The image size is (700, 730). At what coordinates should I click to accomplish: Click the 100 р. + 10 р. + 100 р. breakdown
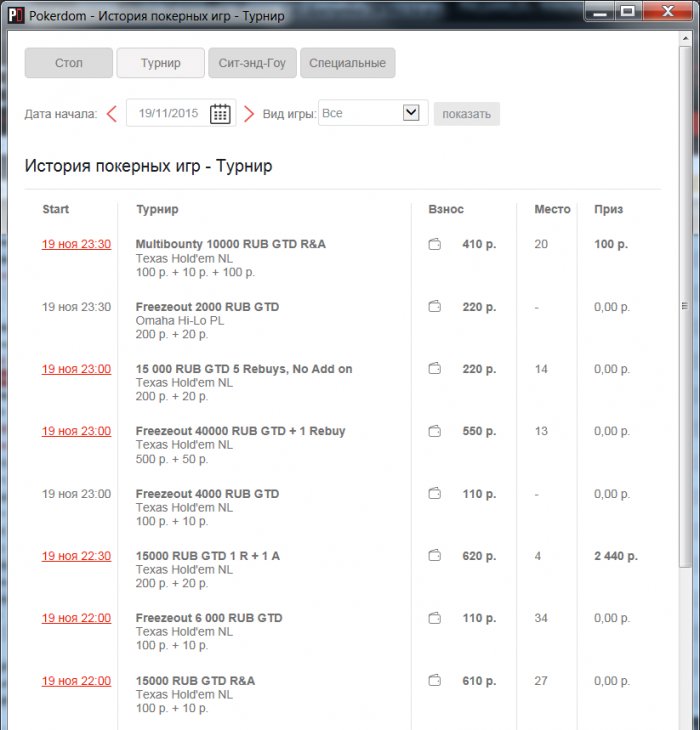tap(195, 272)
